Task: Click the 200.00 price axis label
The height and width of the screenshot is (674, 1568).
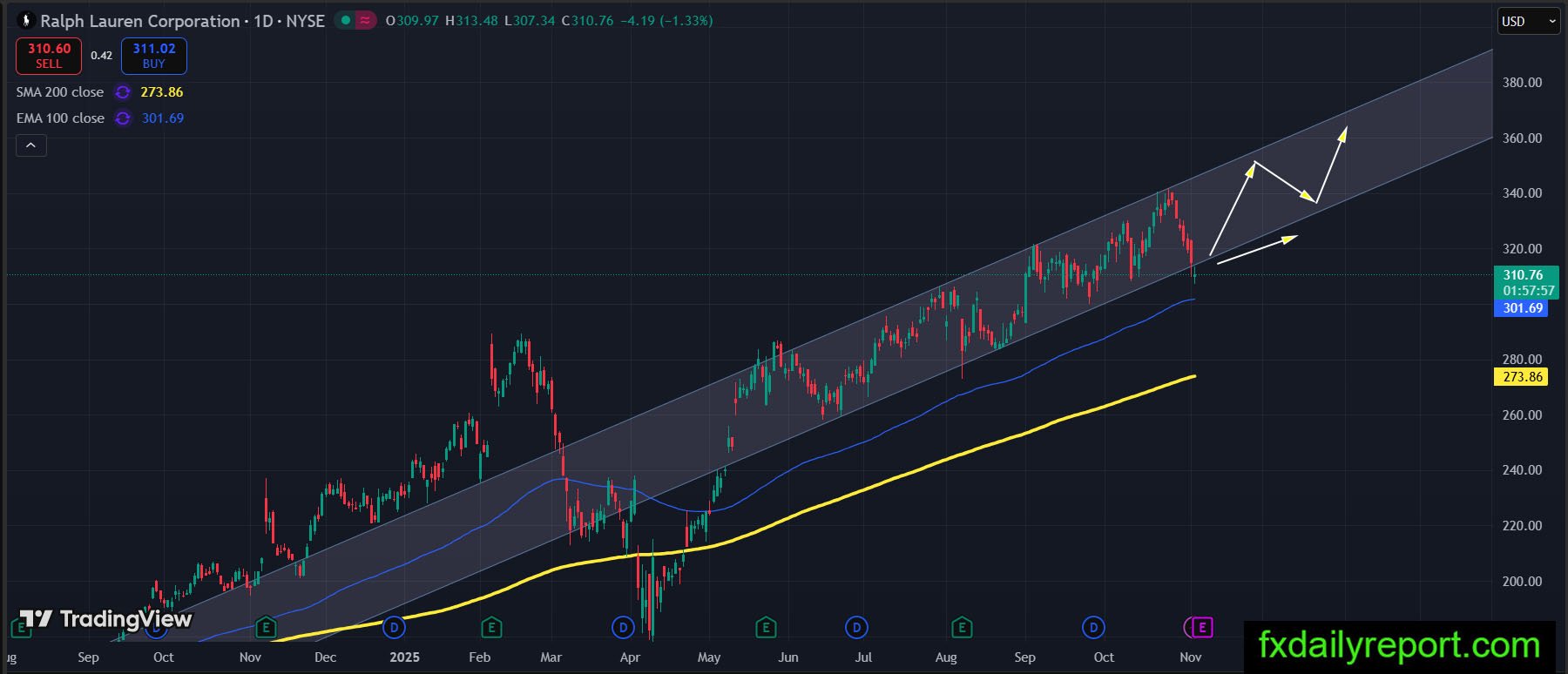Action: coord(1523,582)
